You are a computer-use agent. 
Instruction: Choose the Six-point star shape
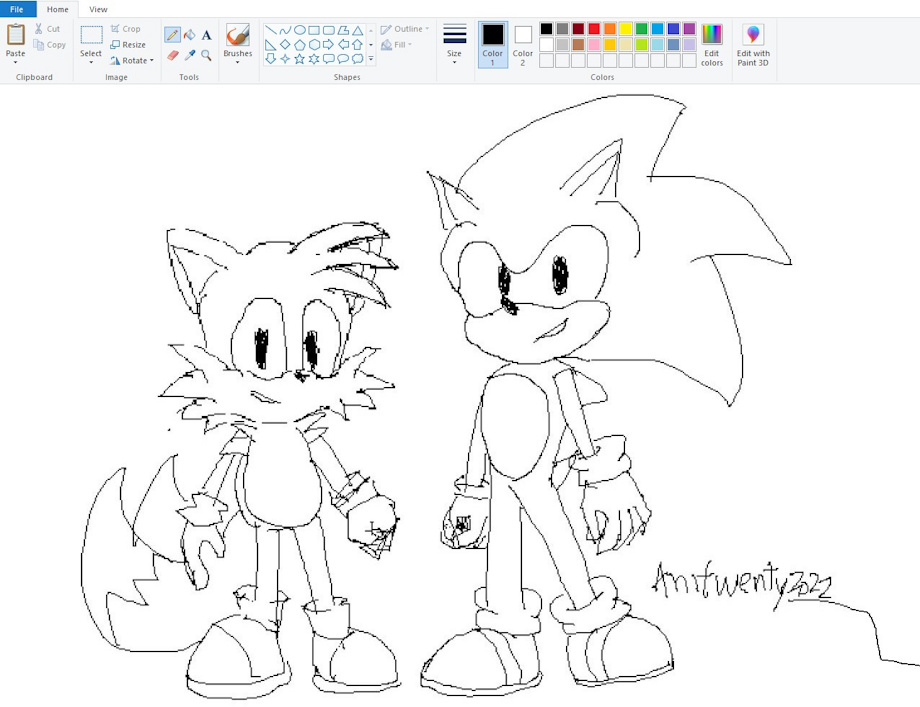pyautogui.click(x=314, y=59)
